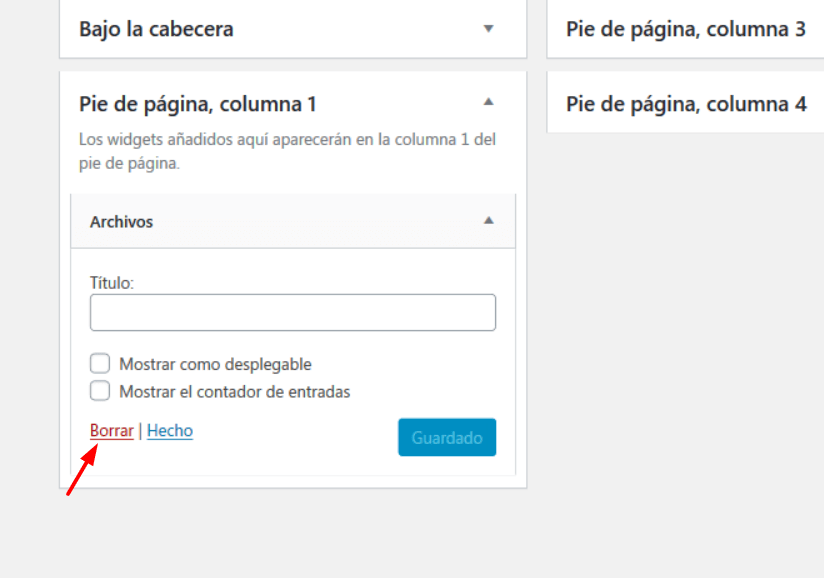
Task: Collapse Pie de página, columna 1 arrow
Action: (488, 101)
